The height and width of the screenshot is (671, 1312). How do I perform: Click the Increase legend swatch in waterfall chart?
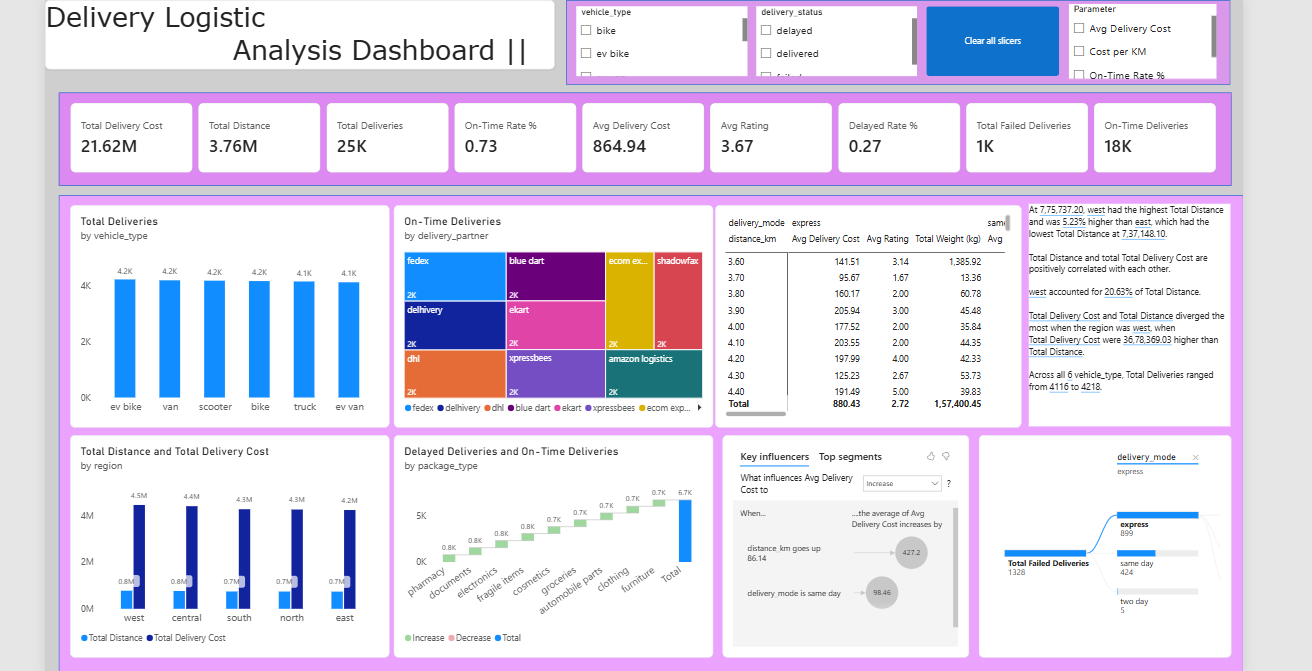[408, 637]
